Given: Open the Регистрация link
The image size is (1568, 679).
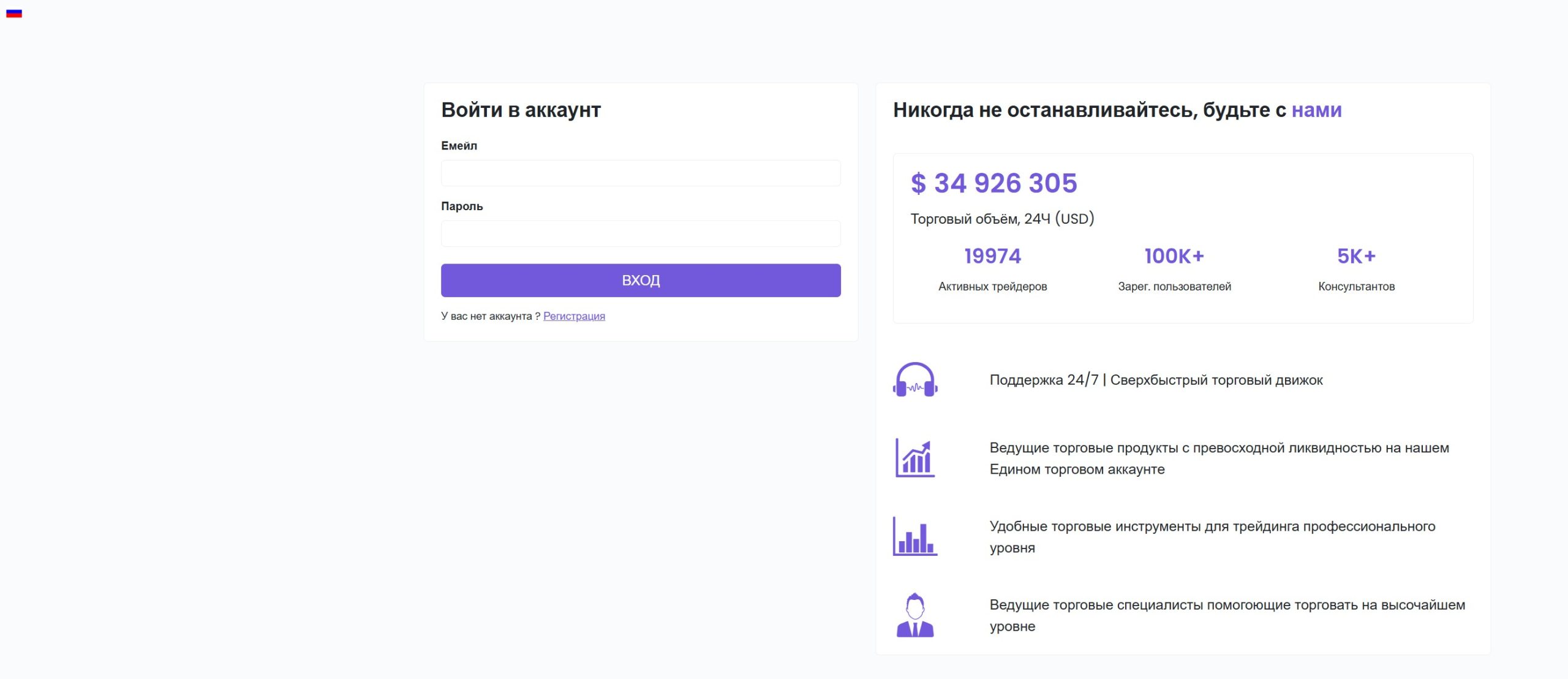Looking at the screenshot, I should [574, 316].
